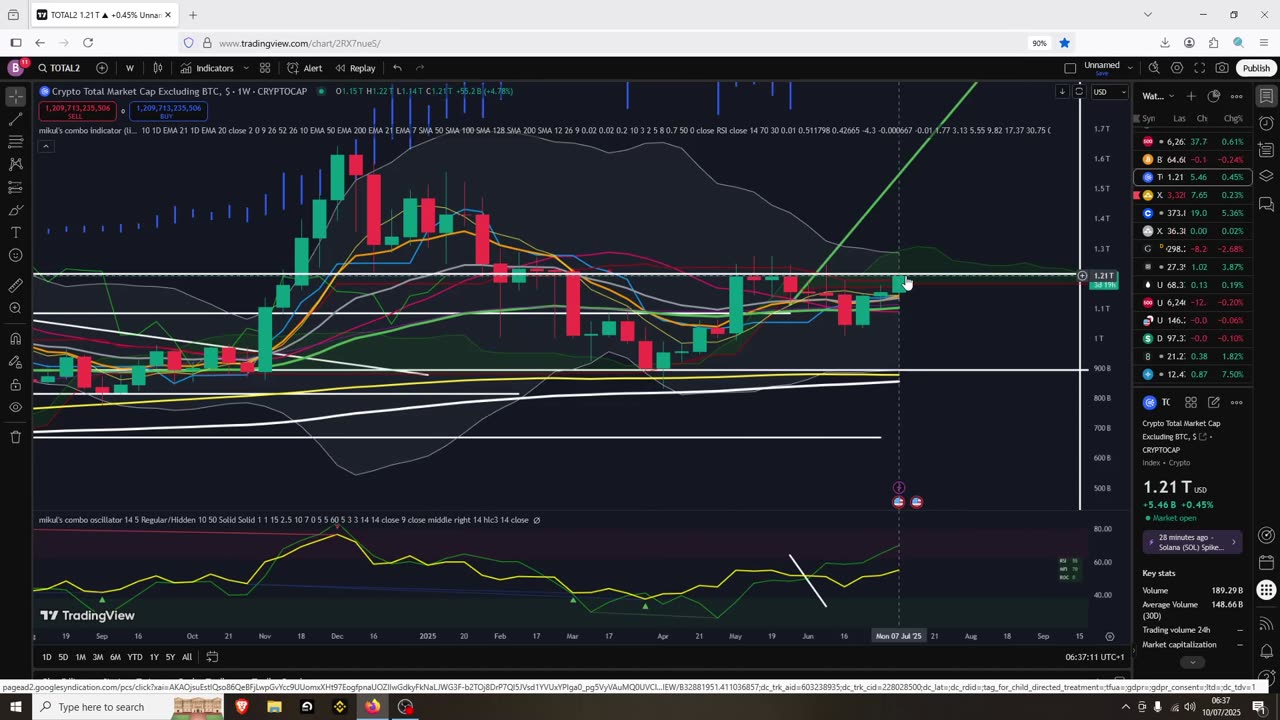Open a new browser tab
1280x720 pixels.
pyautogui.click(x=193, y=15)
